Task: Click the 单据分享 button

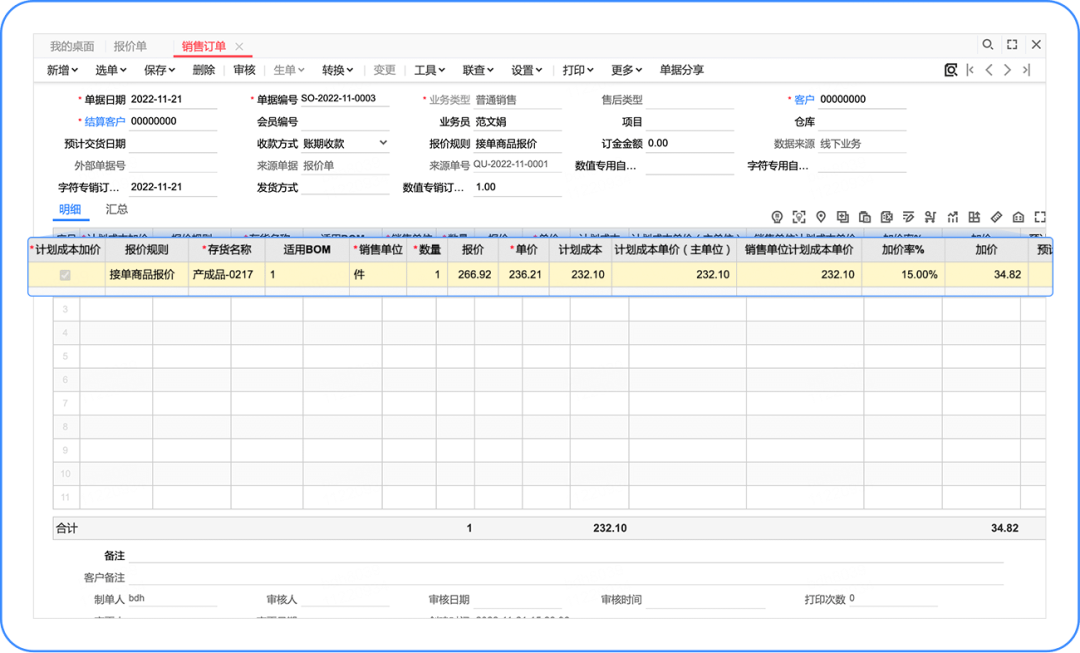Action: (x=681, y=70)
